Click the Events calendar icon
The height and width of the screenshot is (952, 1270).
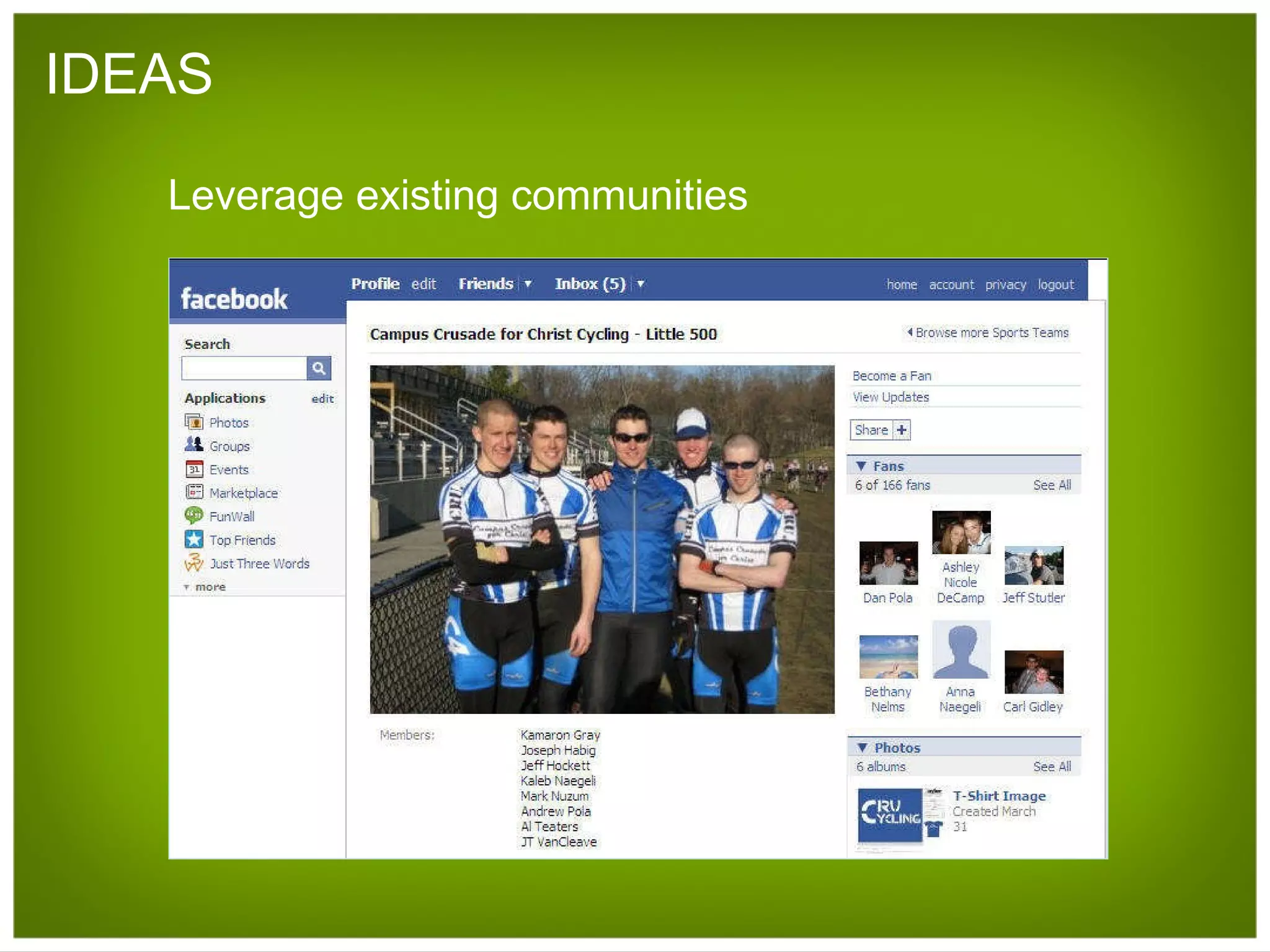[x=194, y=469]
